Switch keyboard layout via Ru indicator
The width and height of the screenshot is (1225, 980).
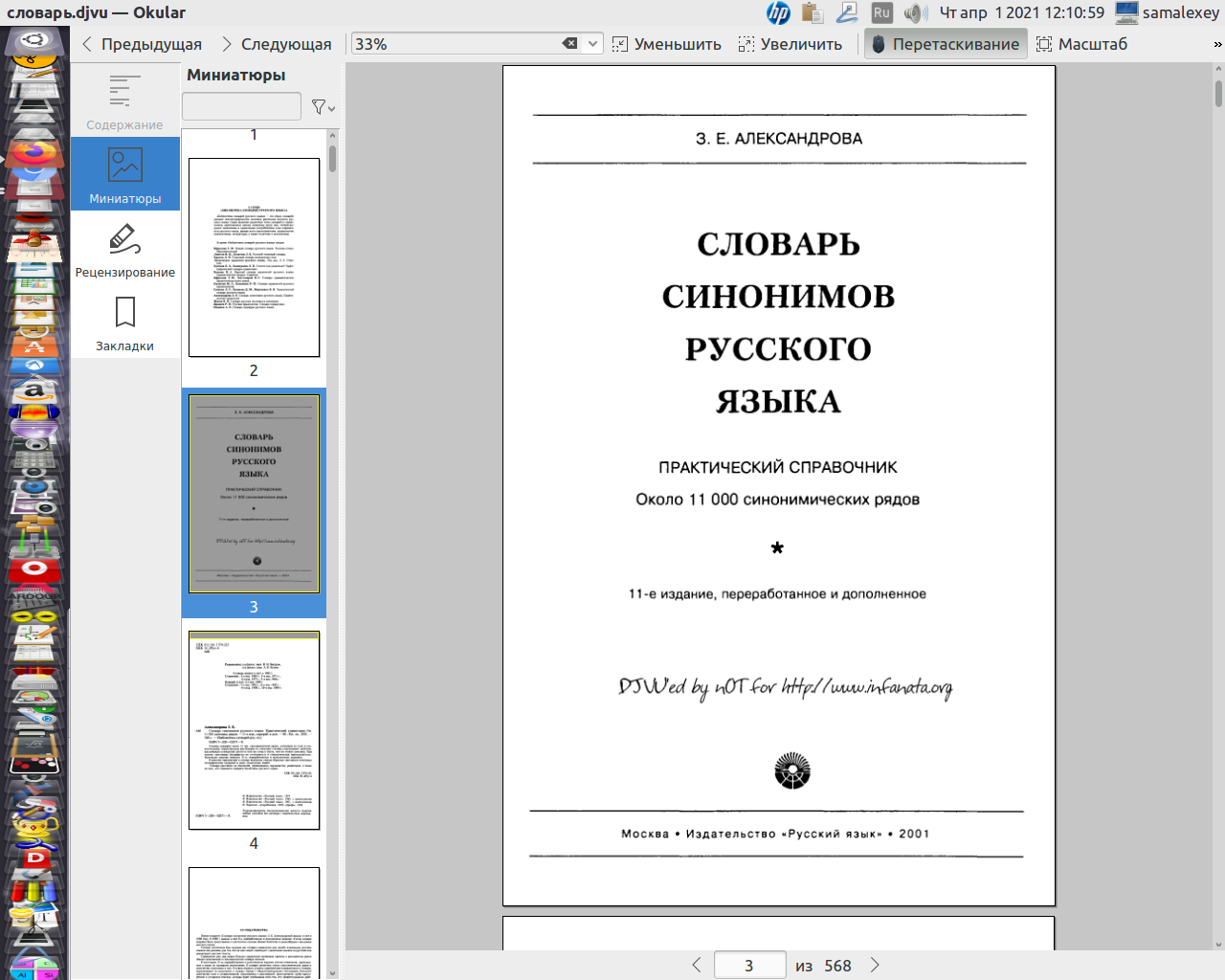click(x=881, y=12)
